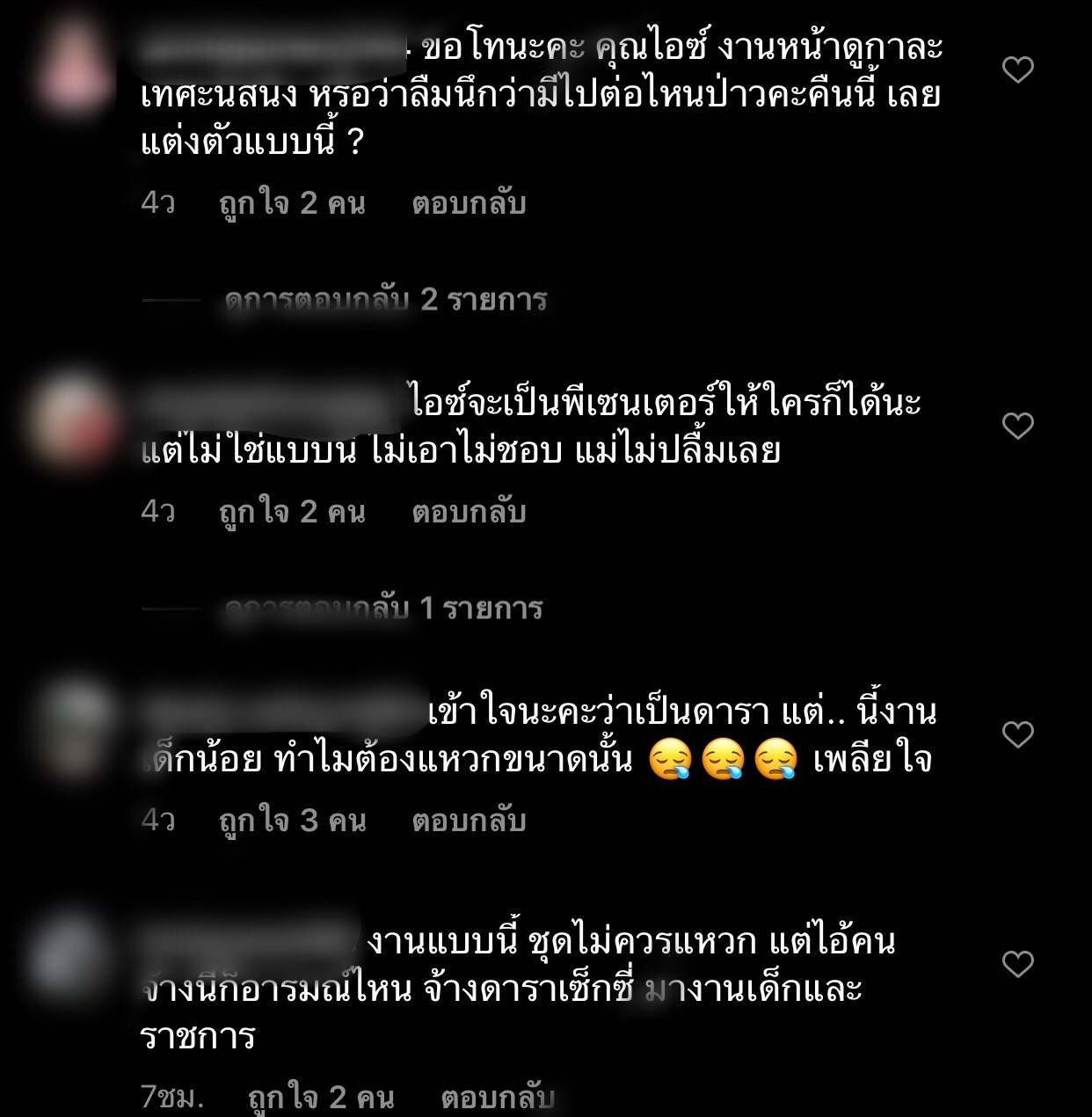Image resolution: width=1092 pixels, height=1117 pixels.
Task: Tap heart on comment ending with ราชการ
Action: 1018,965
